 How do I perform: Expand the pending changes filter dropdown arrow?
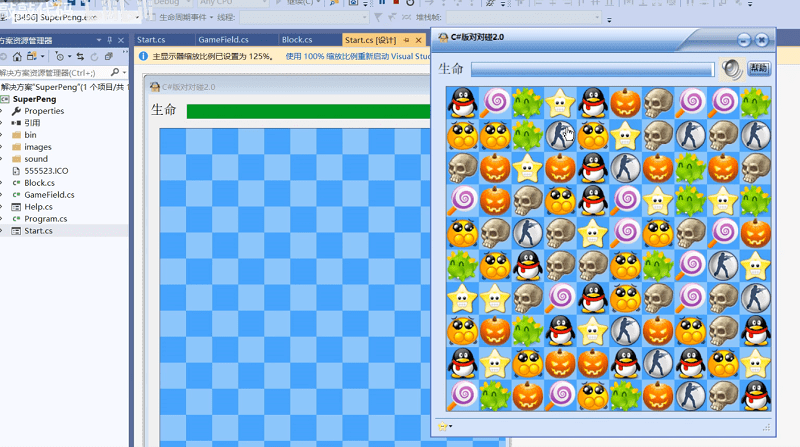69,56
